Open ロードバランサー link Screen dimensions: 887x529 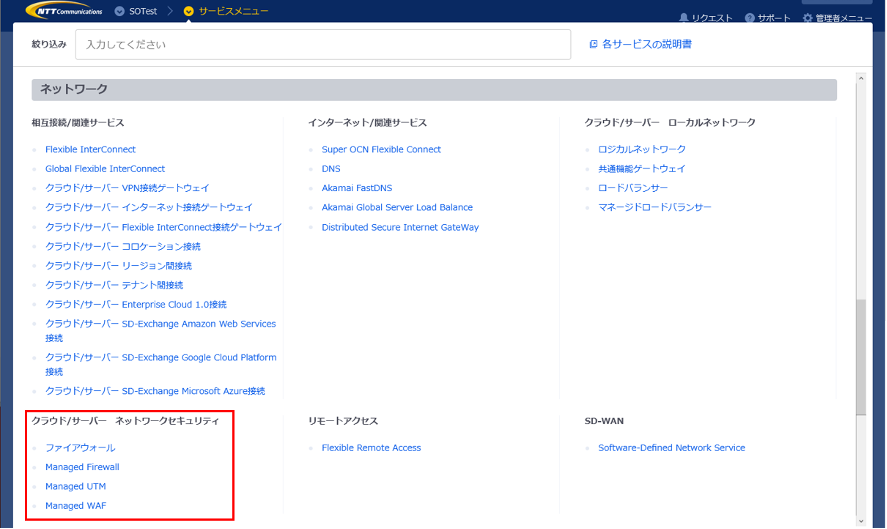[633, 188]
